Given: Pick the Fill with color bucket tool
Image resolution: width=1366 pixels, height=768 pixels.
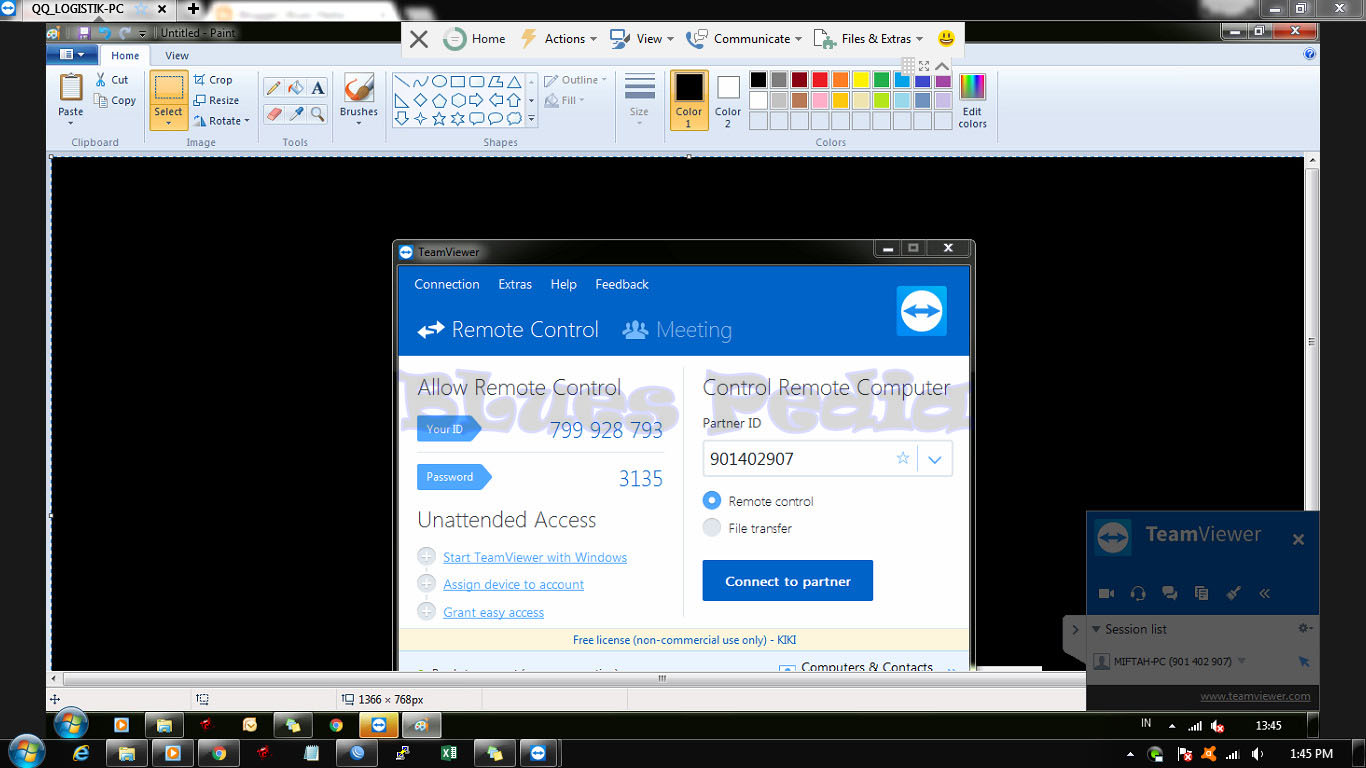Looking at the screenshot, I should pos(296,88).
